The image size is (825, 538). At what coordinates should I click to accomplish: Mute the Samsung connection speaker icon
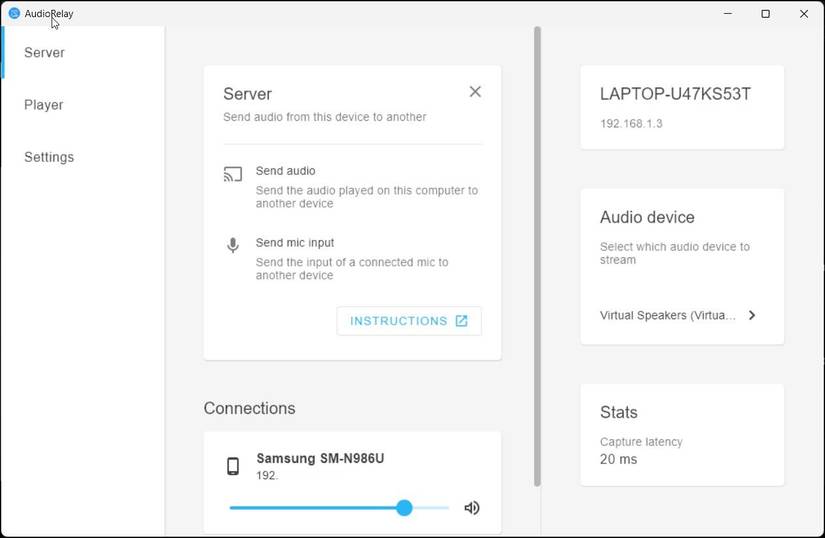472,508
